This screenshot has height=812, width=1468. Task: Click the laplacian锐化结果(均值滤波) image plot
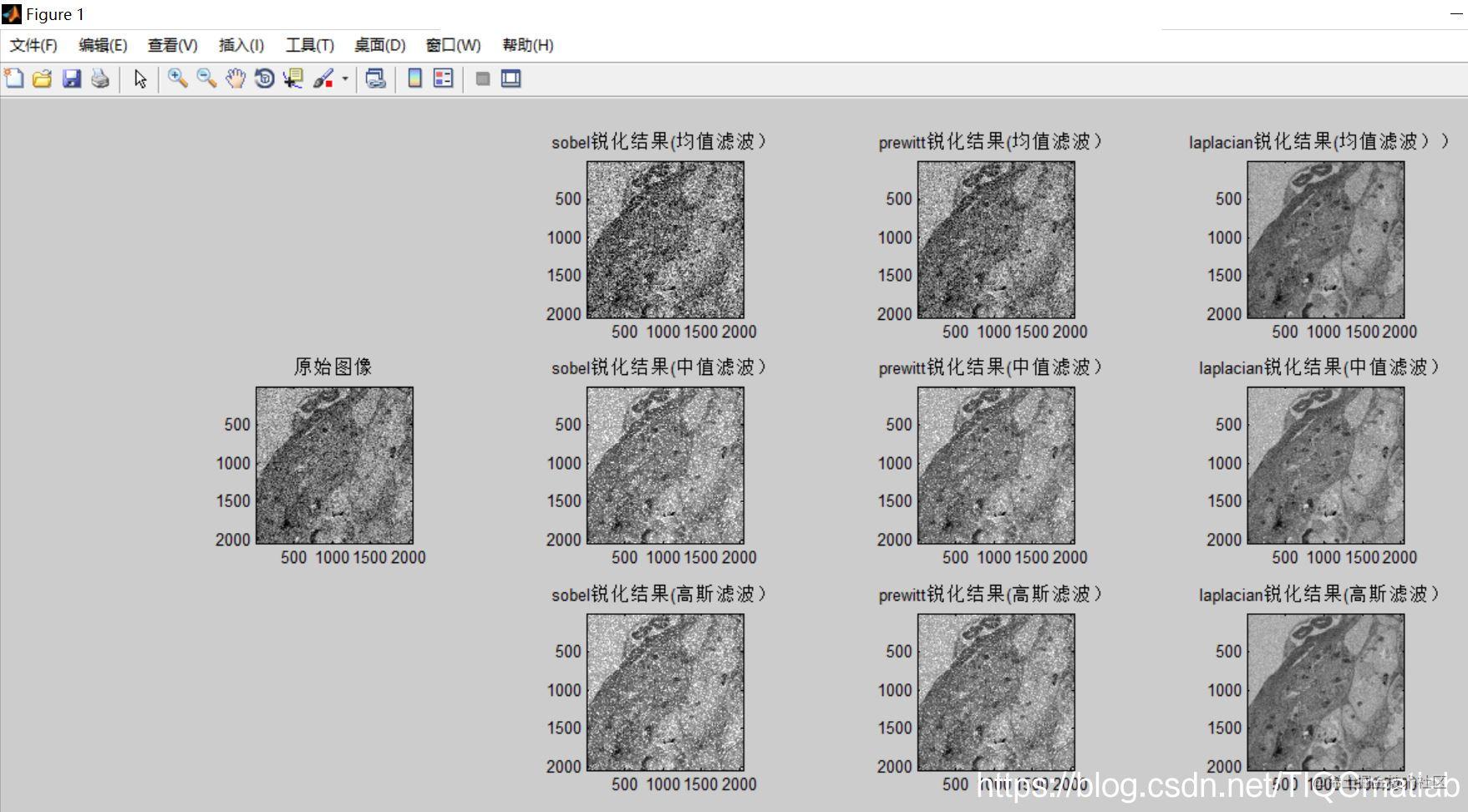[1326, 240]
